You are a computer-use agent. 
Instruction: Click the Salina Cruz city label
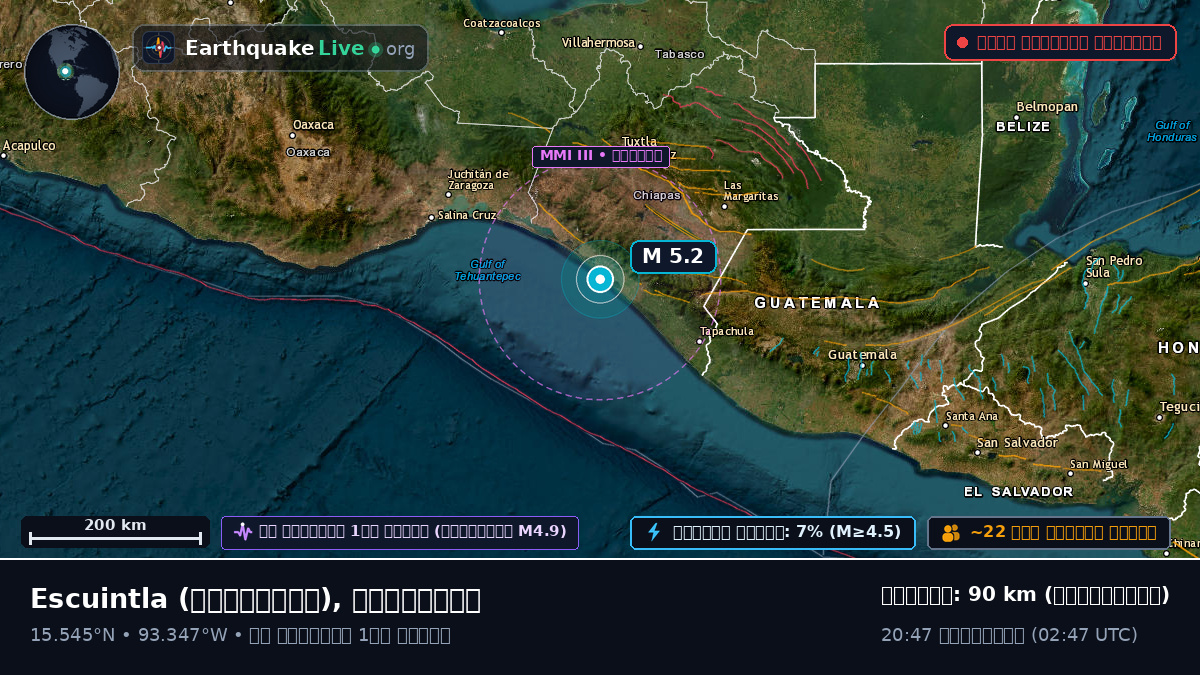click(x=467, y=215)
